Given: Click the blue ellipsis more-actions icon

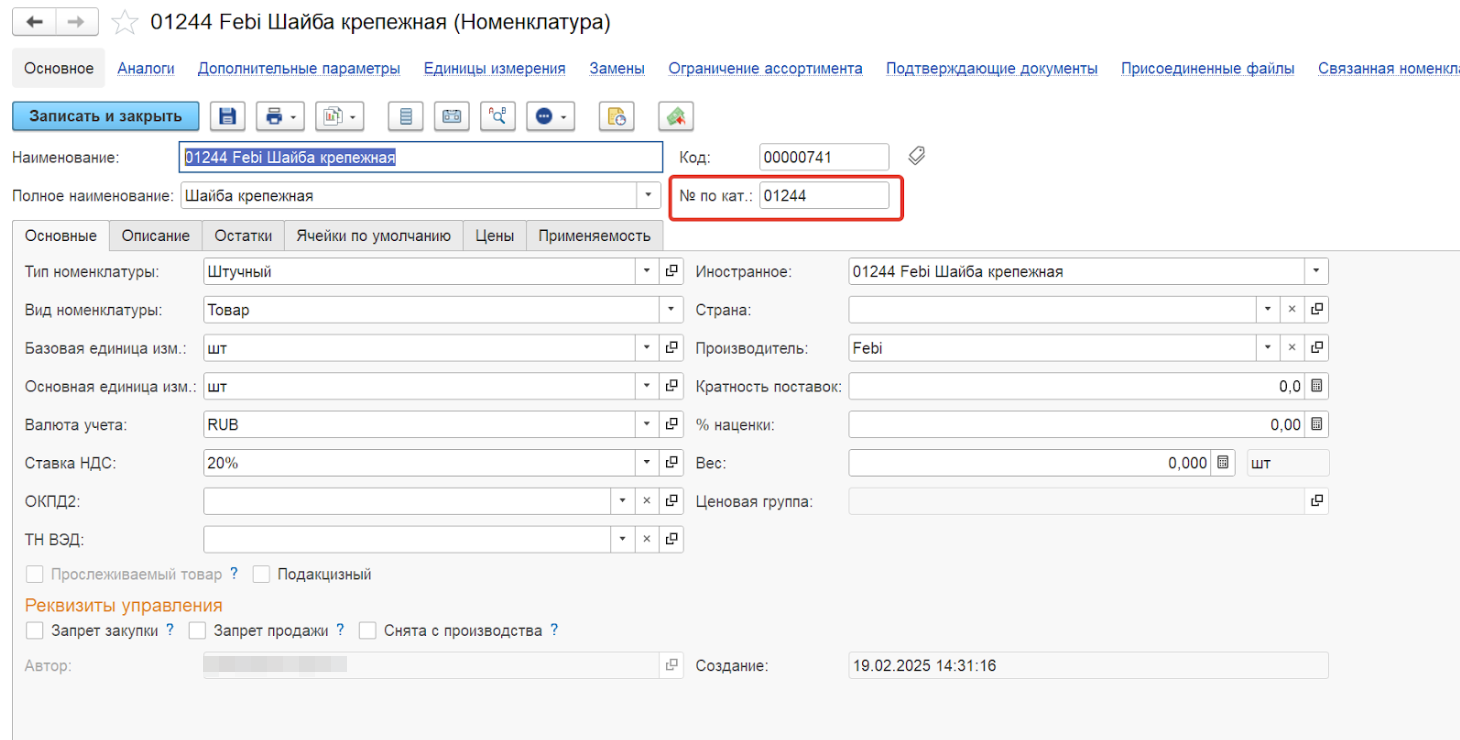Looking at the screenshot, I should [550, 116].
